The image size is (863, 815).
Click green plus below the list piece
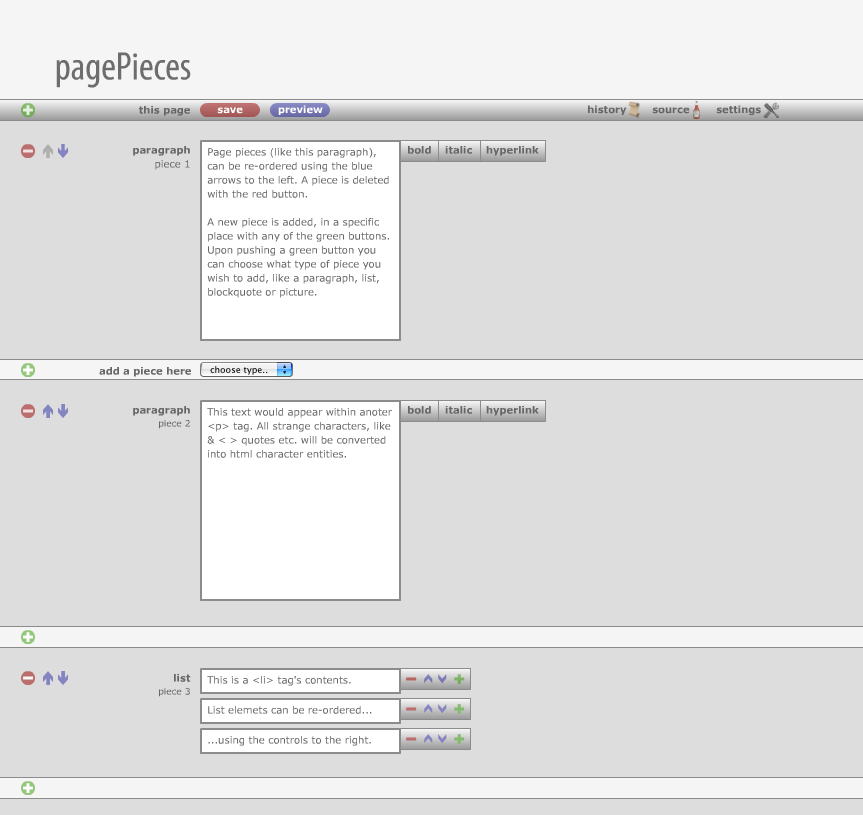[28, 788]
